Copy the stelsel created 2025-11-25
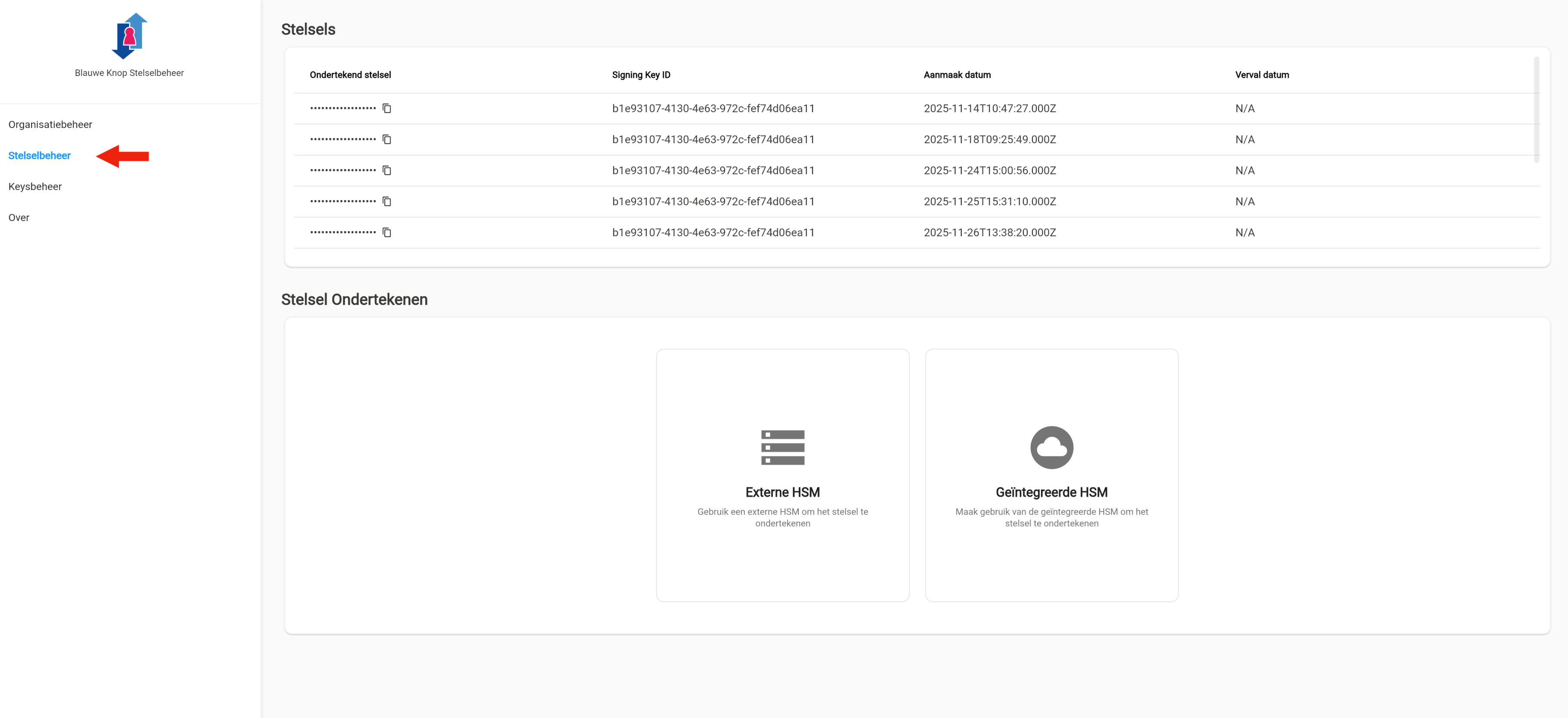The width and height of the screenshot is (1568, 718). pyautogui.click(x=386, y=201)
